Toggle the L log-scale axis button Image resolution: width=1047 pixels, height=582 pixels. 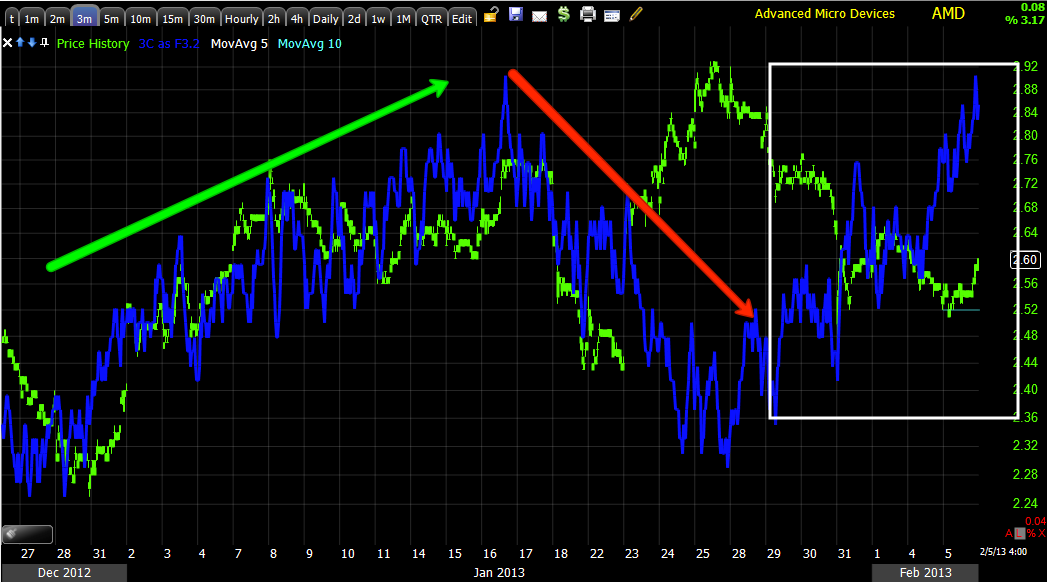click(1020, 533)
